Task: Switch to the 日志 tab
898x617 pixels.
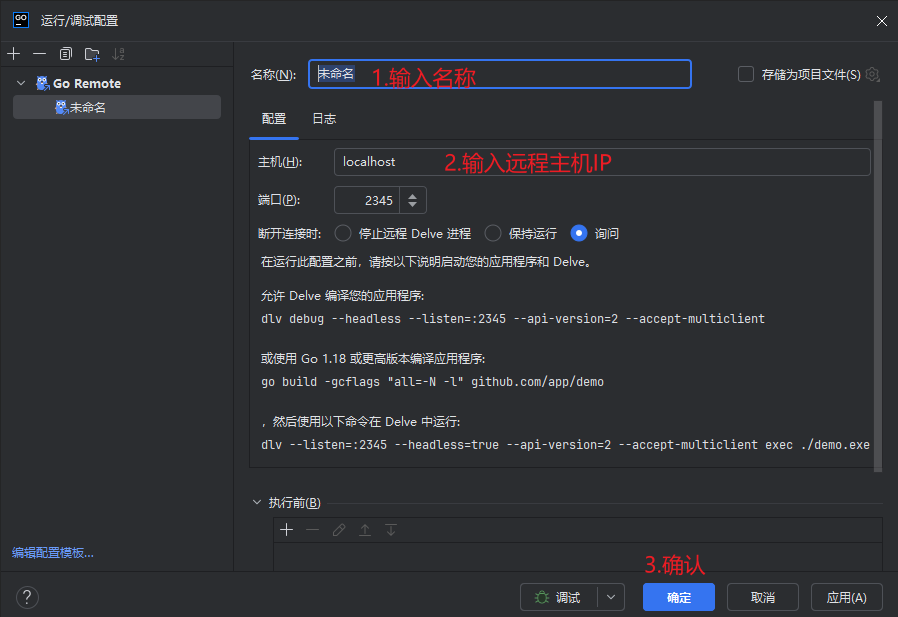Action: click(324, 119)
